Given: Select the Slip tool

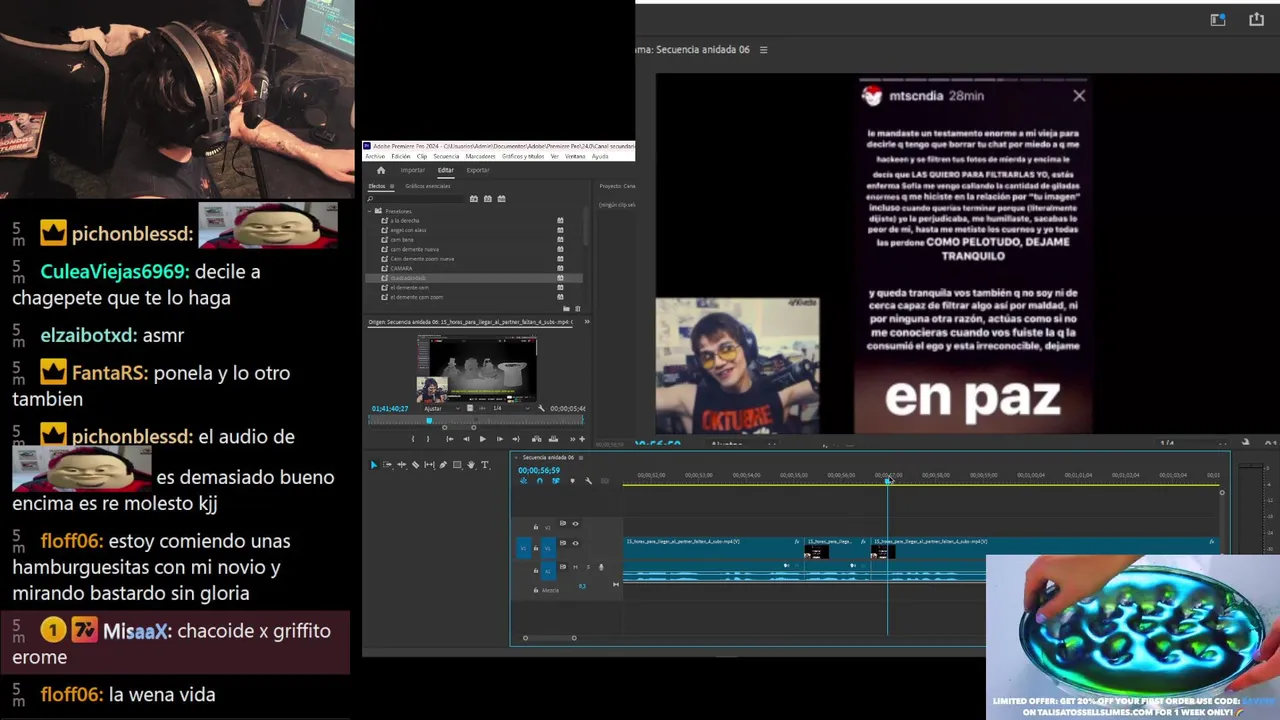Looking at the screenshot, I should point(429,465).
